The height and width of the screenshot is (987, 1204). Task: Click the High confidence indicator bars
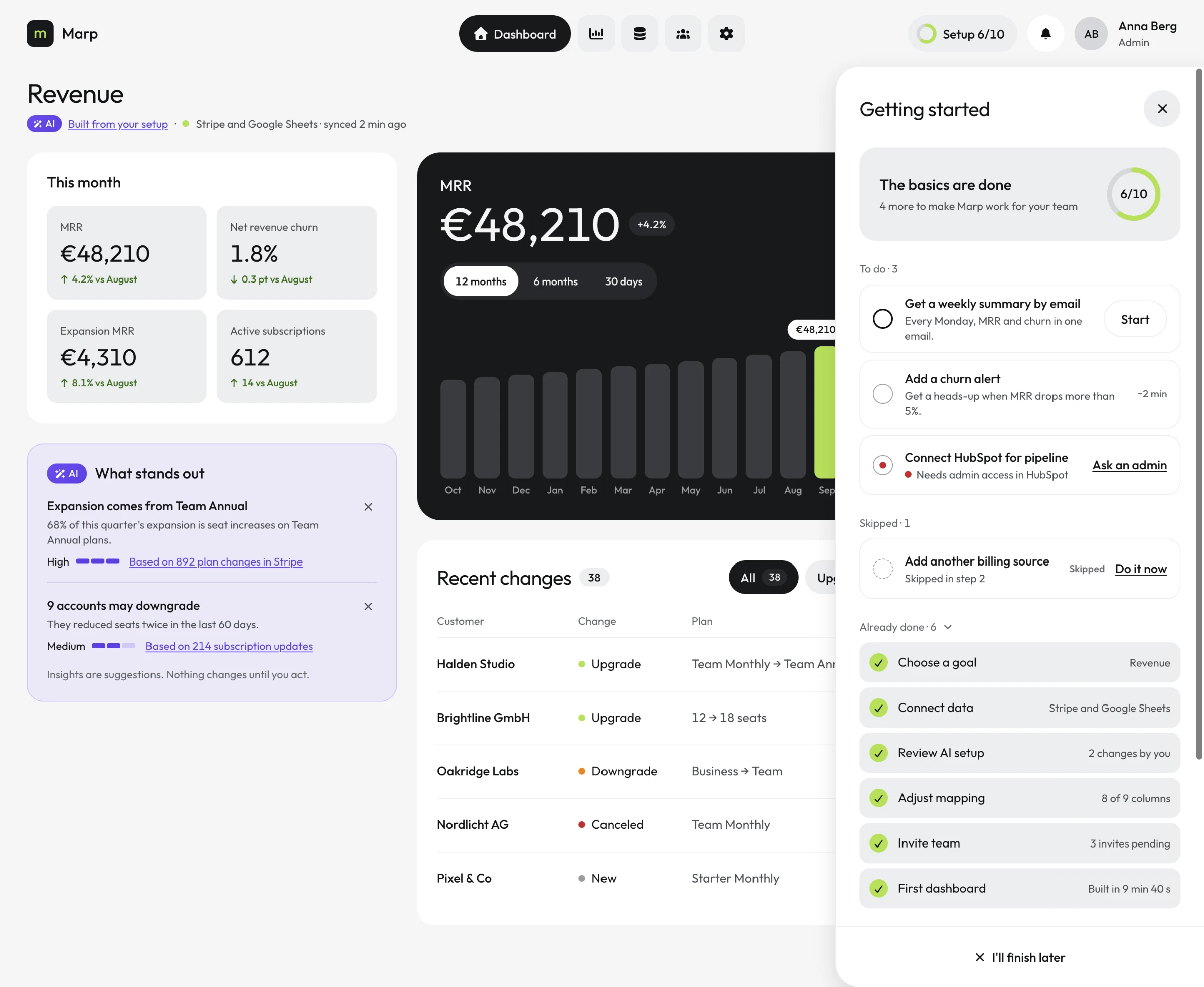click(98, 561)
